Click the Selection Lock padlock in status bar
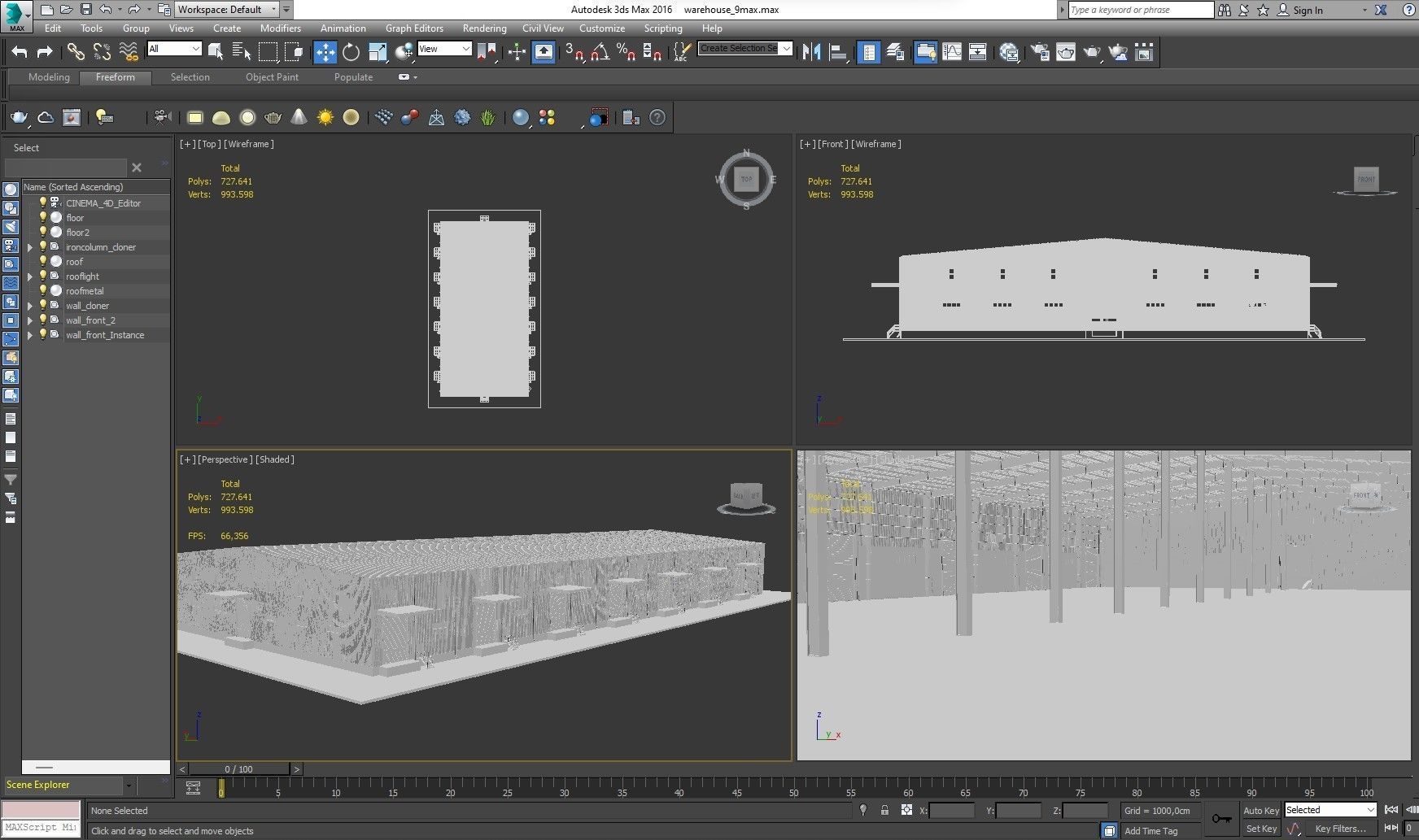Screen dimensions: 1419x840 884,810
